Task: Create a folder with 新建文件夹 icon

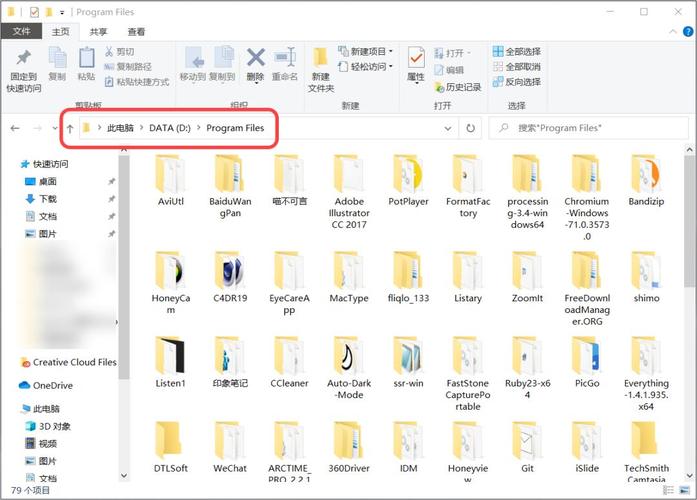Action: click(321, 58)
